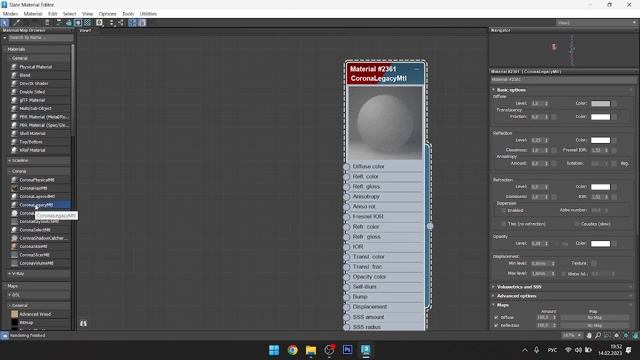Switch to the View1 tab

click(85, 31)
